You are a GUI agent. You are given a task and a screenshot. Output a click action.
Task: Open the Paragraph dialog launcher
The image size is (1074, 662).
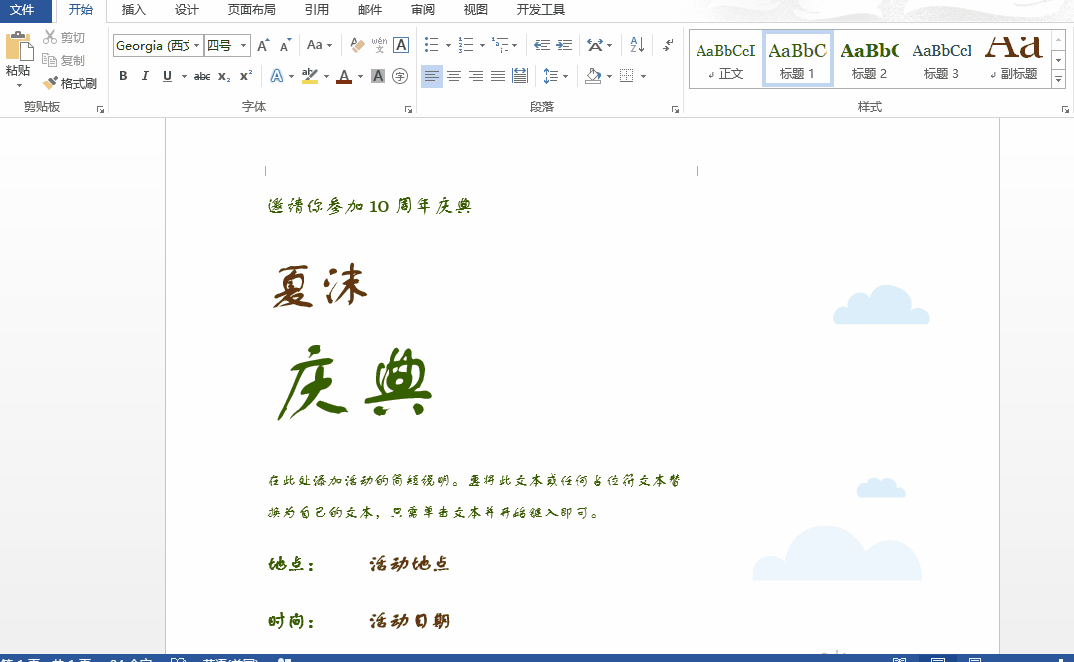coord(675,110)
